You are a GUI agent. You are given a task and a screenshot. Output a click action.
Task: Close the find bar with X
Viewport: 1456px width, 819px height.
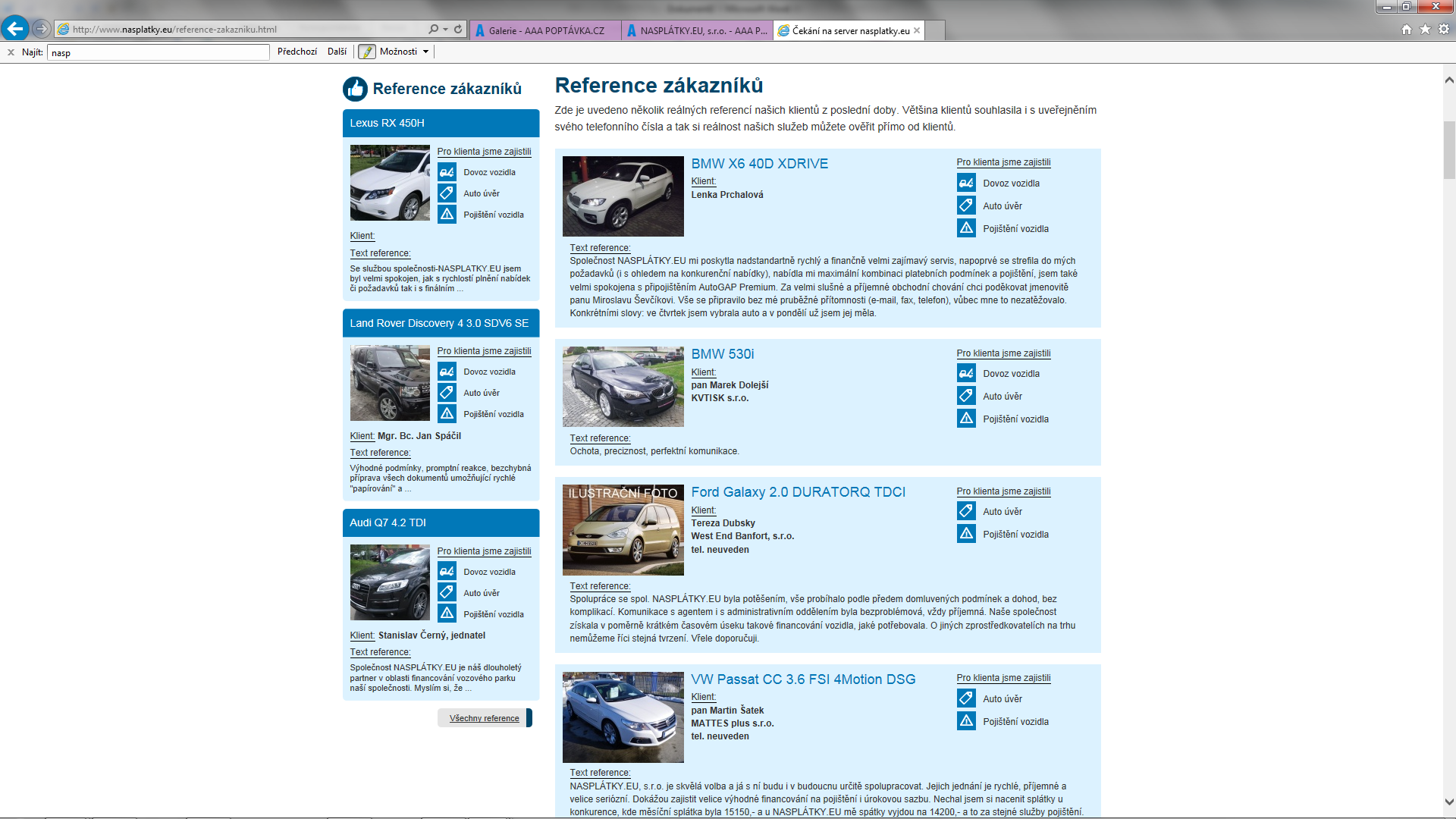tap(11, 52)
